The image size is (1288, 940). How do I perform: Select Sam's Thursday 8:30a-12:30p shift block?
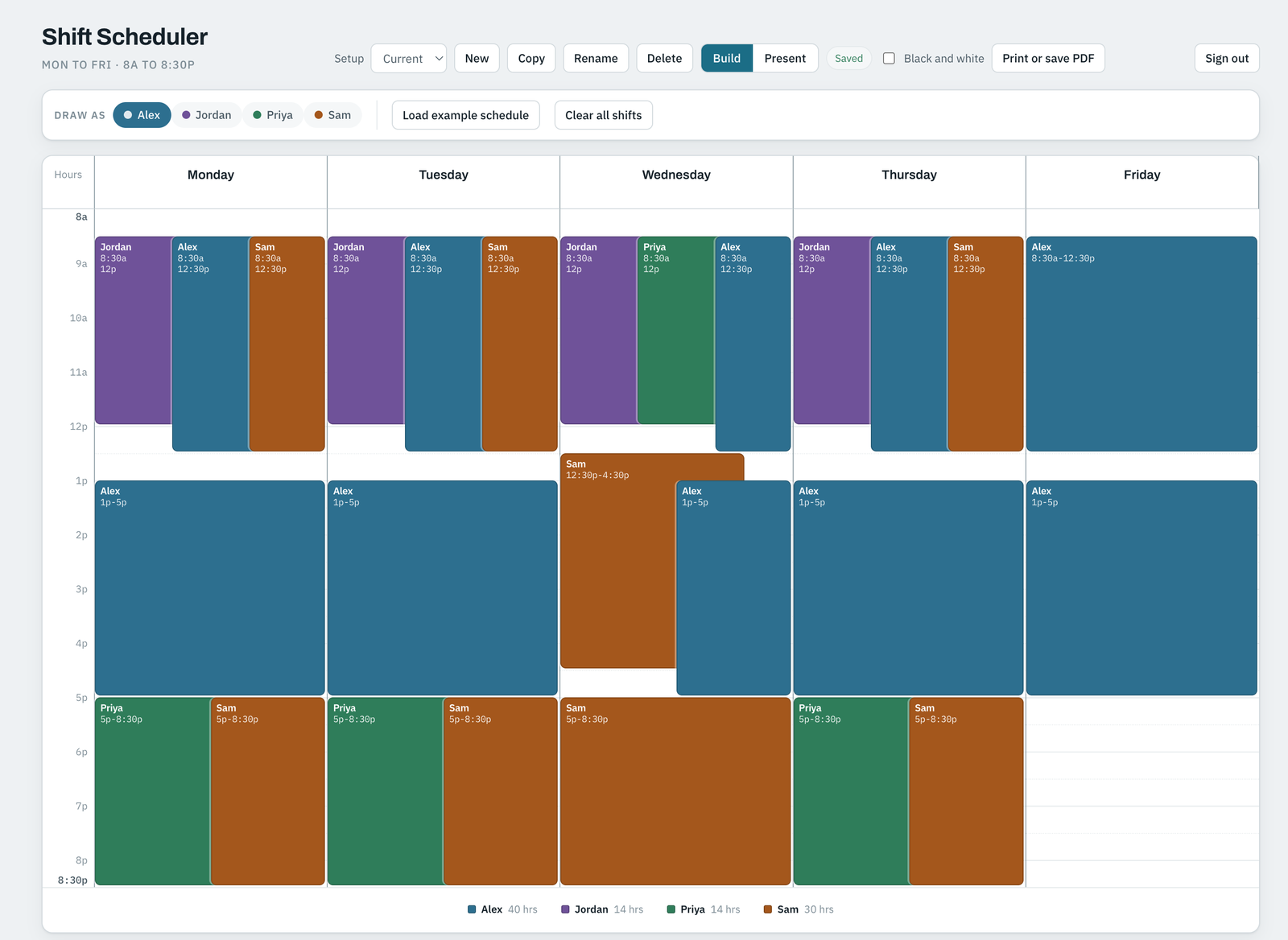tap(985, 344)
